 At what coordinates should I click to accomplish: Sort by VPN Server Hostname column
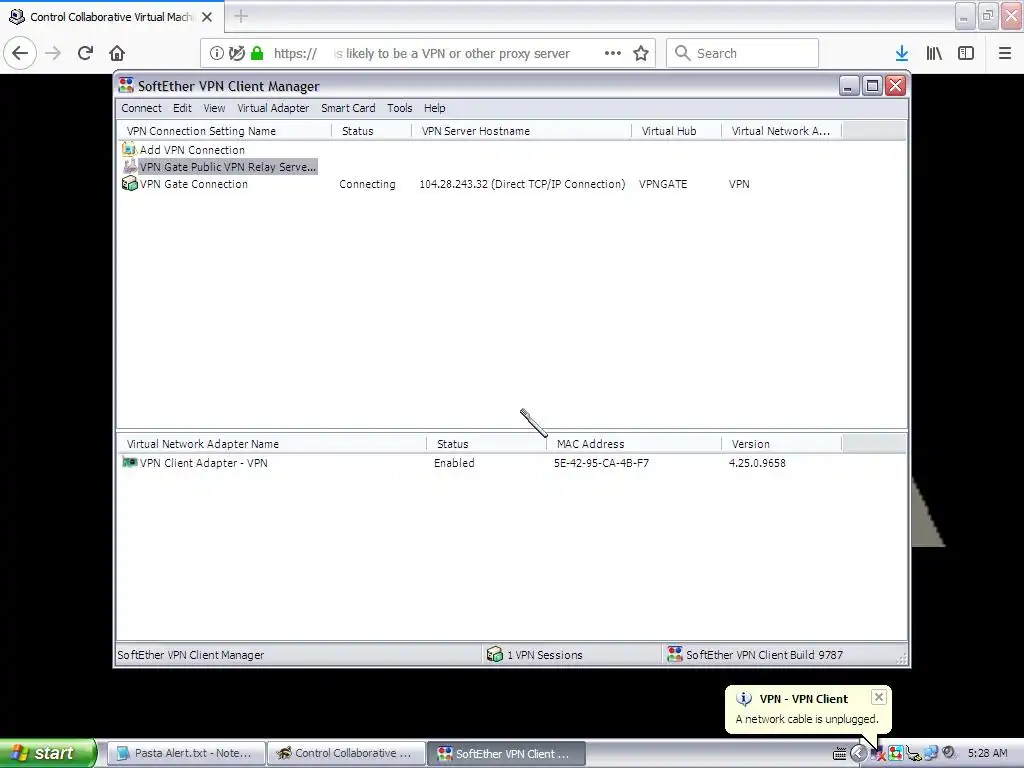[522, 131]
